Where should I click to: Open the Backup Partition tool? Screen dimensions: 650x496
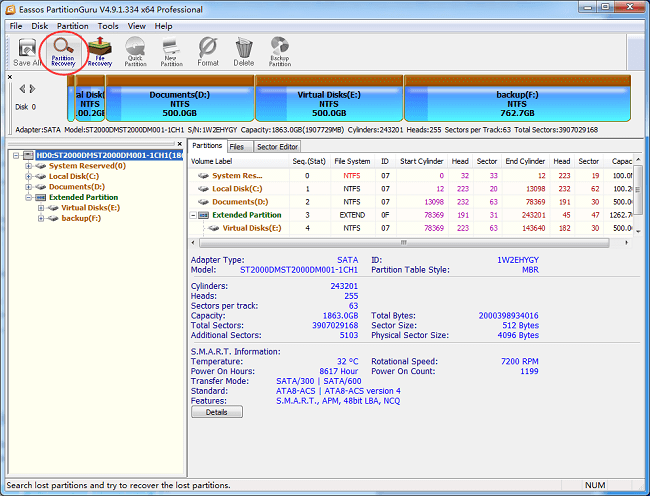[x=280, y=50]
